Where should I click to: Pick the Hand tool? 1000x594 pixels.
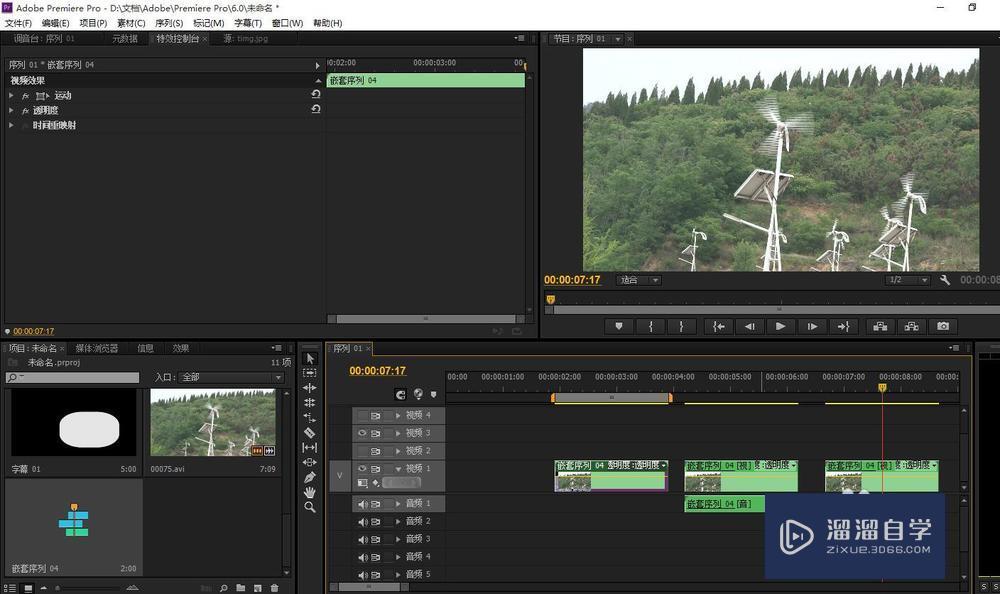click(x=310, y=492)
